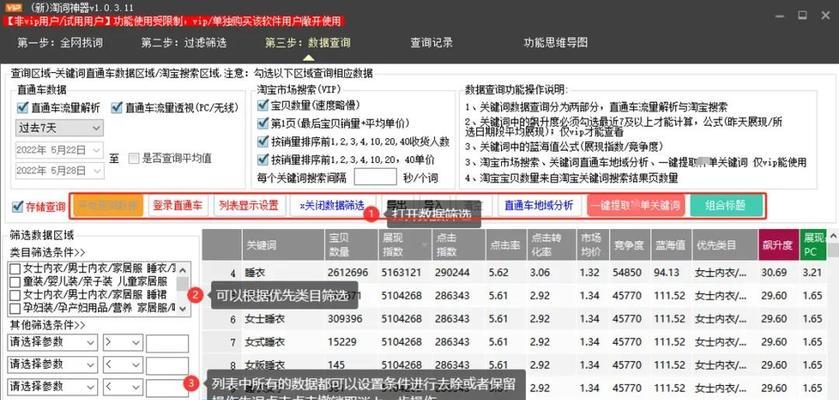Viewport: 839px width, 400px height.
Task: Sort by 点击指数 column header
Action: 458,245
